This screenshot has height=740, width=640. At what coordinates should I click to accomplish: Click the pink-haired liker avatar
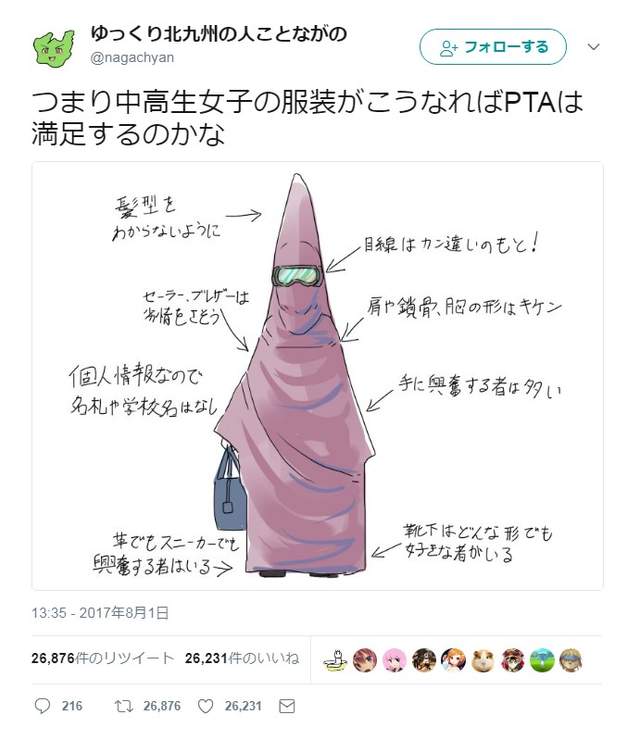[x=394, y=660]
